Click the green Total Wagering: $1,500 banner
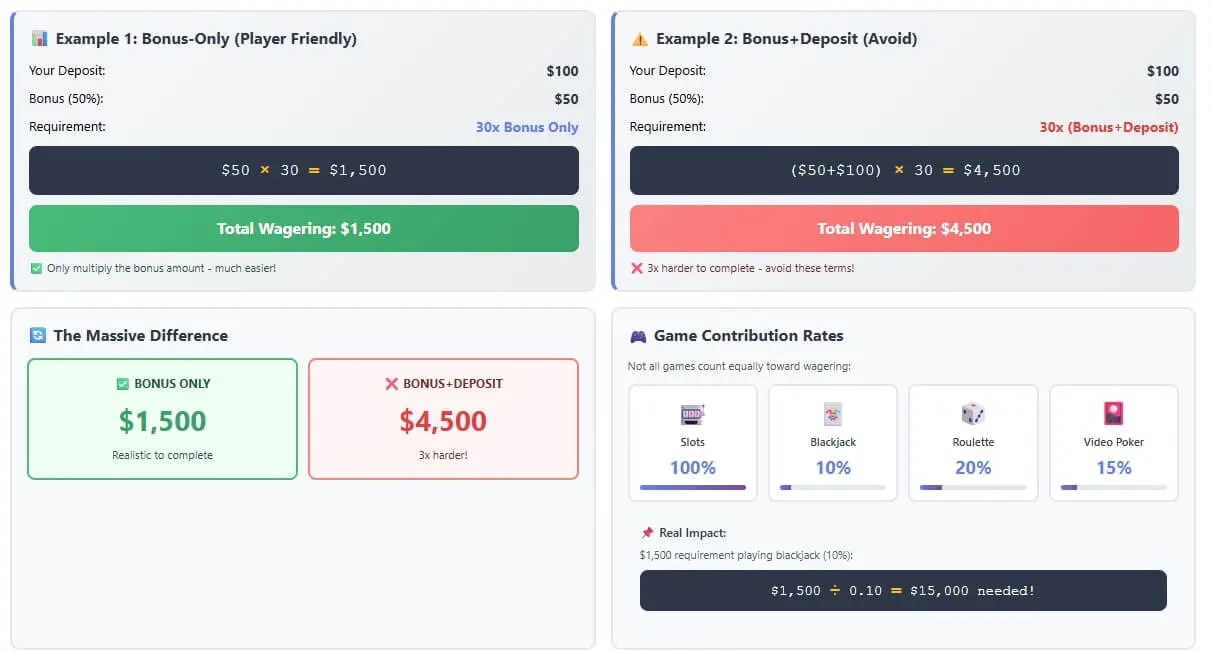Image resolution: width=1213 pixels, height=652 pixels. tap(304, 229)
